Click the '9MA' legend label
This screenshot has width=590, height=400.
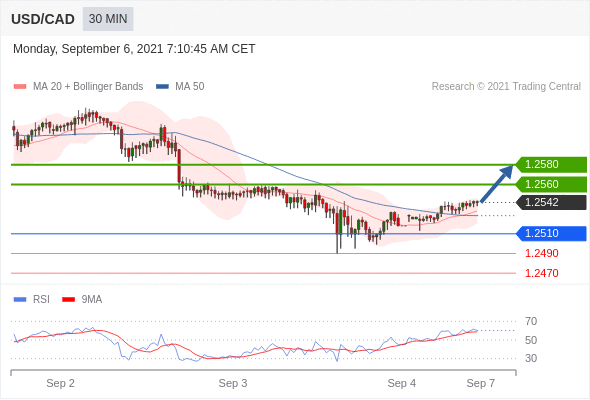pos(92,300)
